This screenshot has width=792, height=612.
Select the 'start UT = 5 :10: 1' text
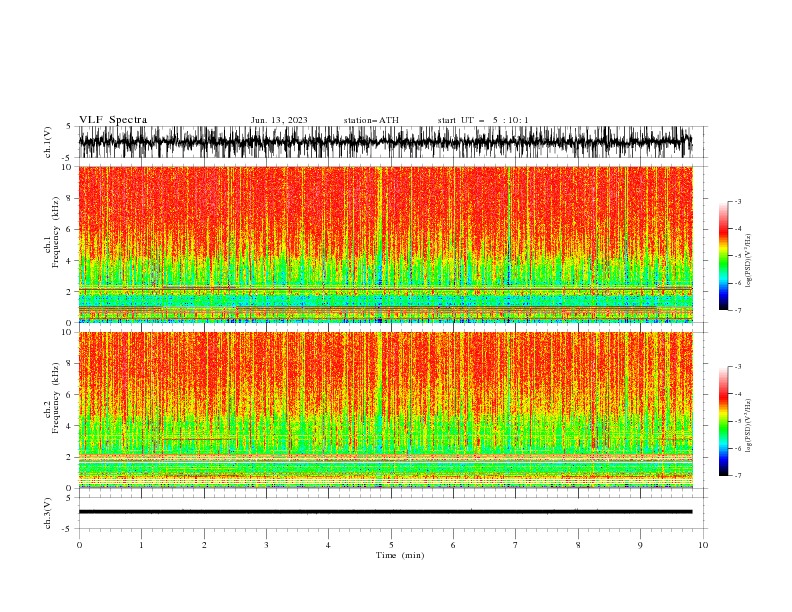coord(483,120)
